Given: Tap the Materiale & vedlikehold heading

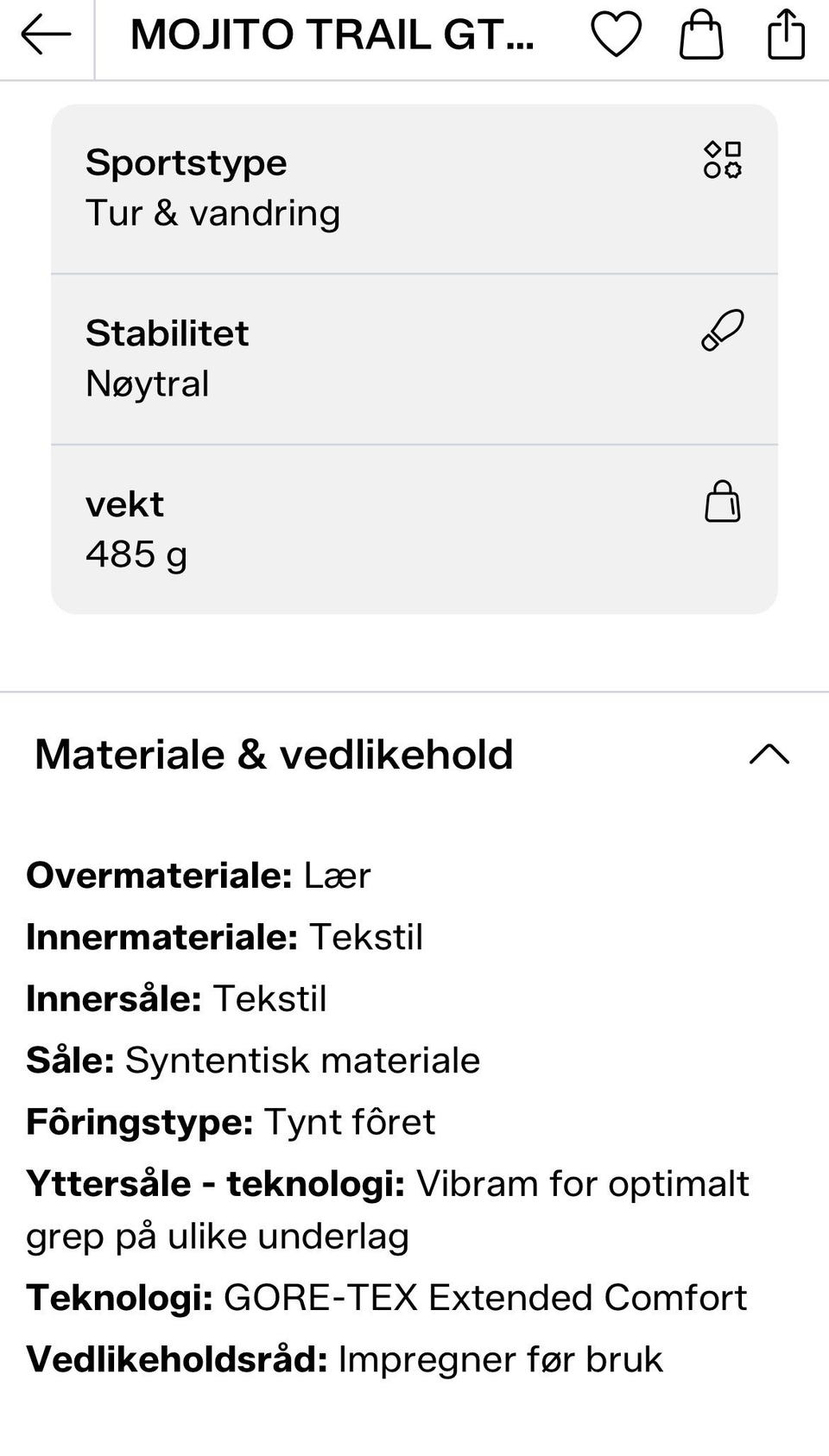Looking at the screenshot, I should (274, 754).
